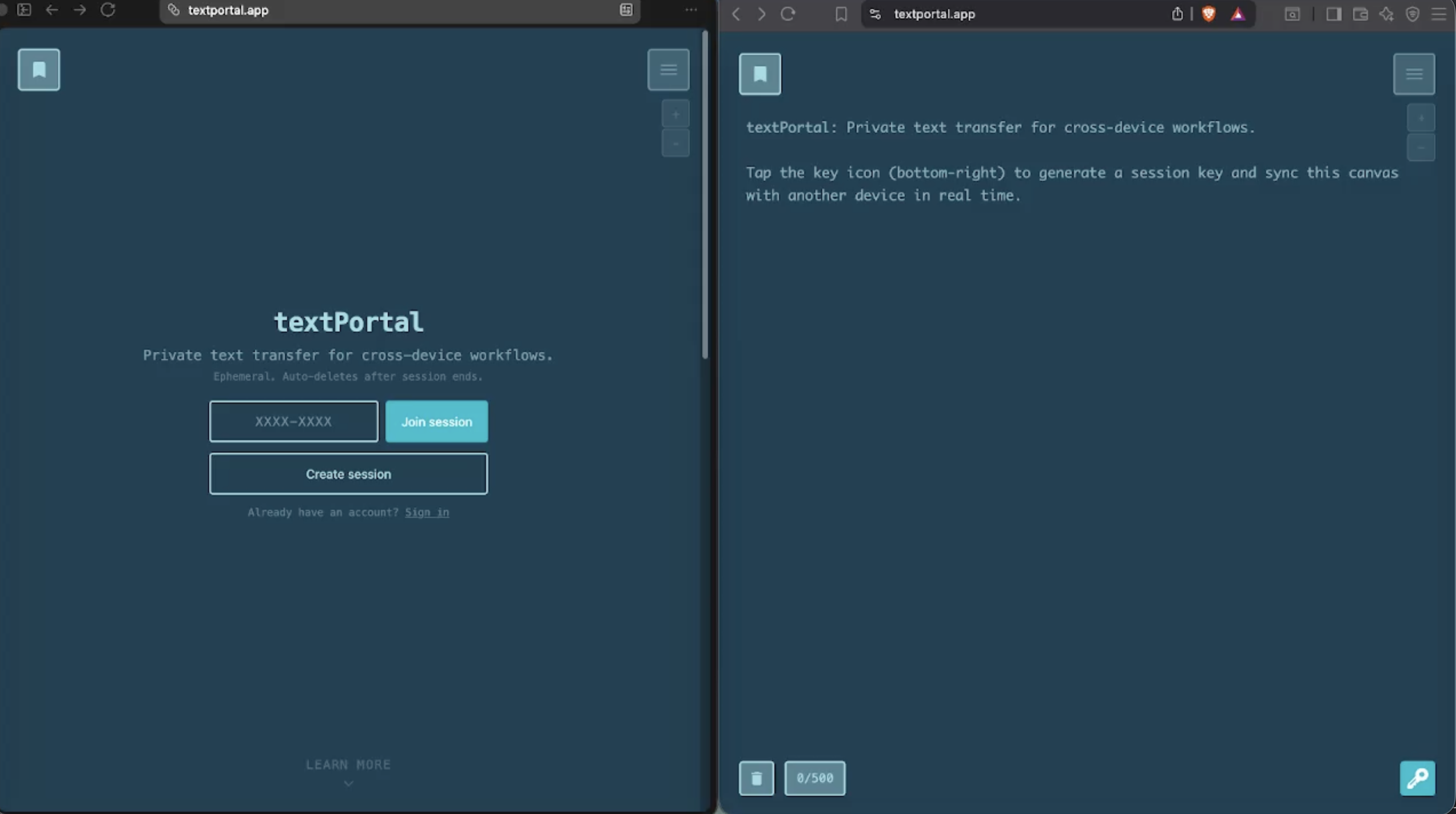Click the left browser's textportal.app address bar
Image resolution: width=1456 pixels, height=814 pixels.
[400, 10]
